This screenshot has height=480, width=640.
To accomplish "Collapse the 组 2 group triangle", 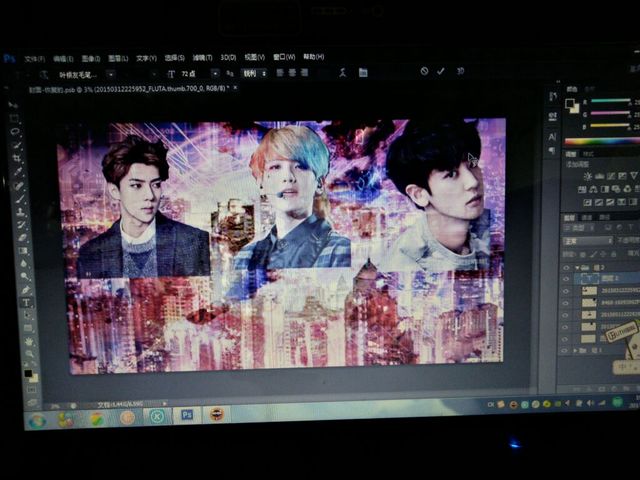I will (577, 268).
